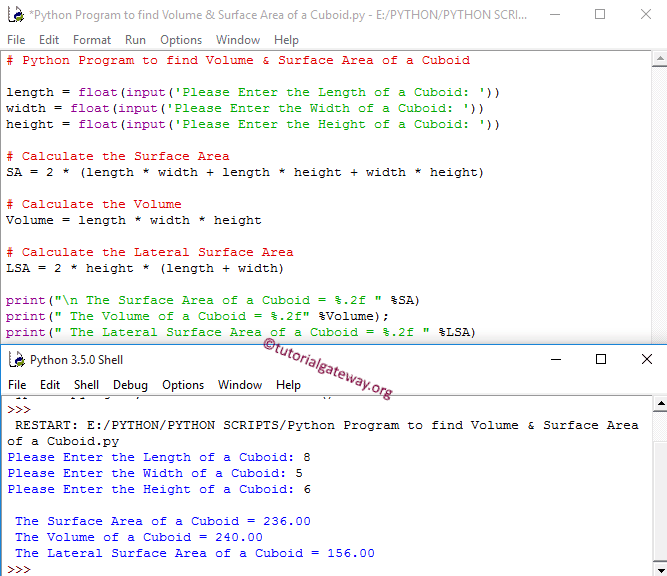Screen dimensions: 667x576
Task: Close the editor window
Action: click(x=646, y=14)
